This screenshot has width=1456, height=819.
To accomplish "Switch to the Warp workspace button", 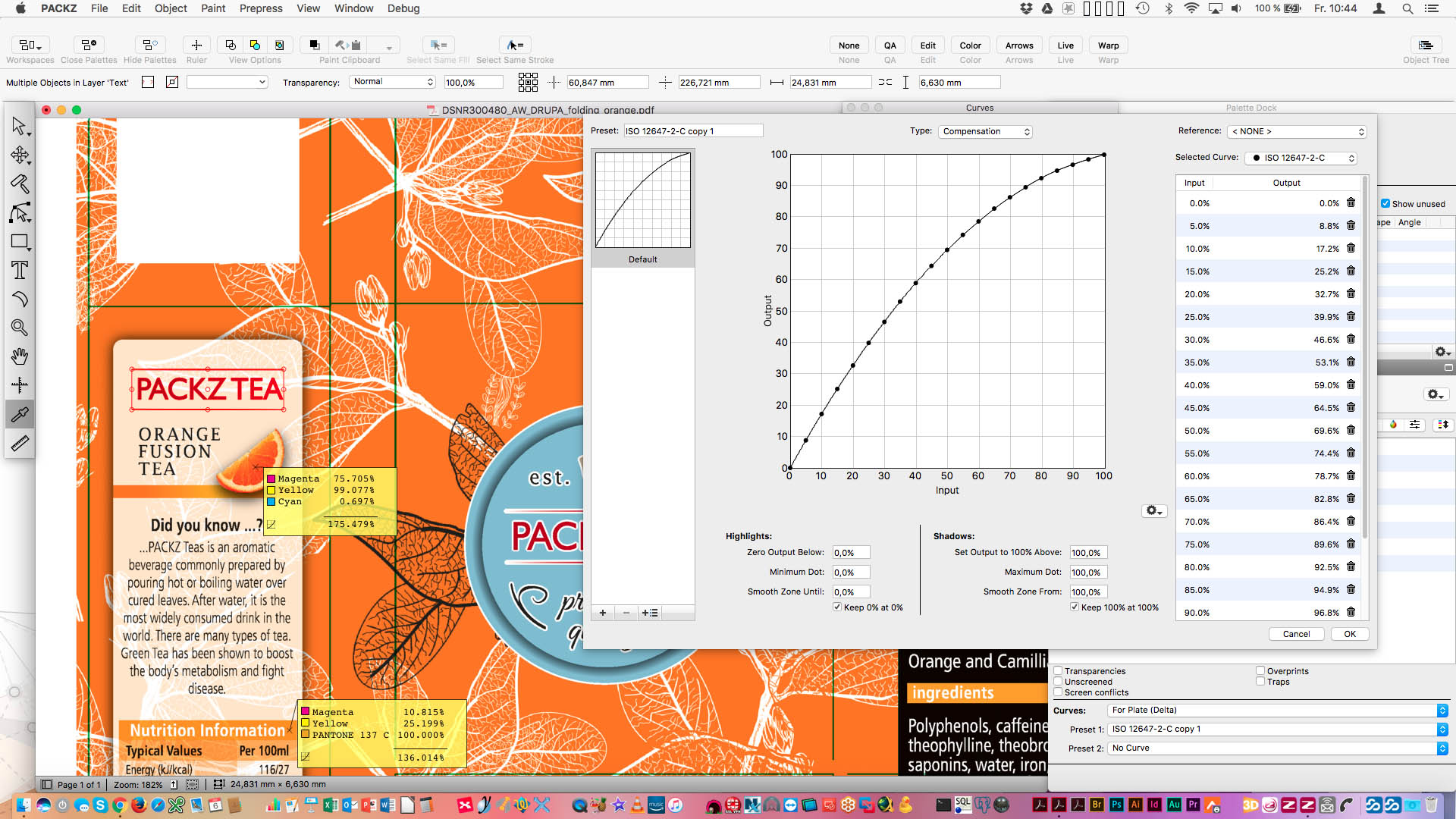I will coord(1108,45).
